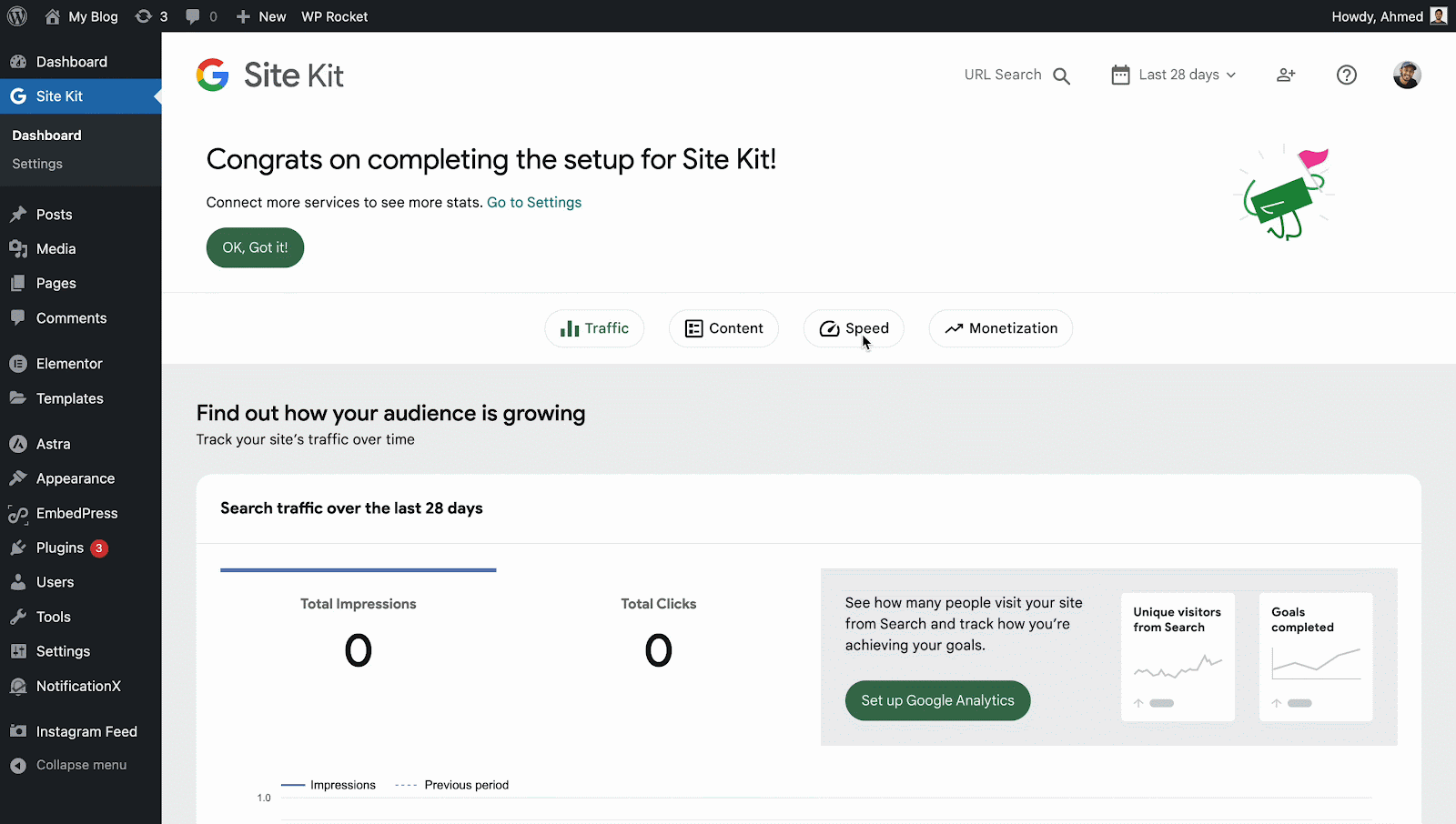This screenshot has width=1456, height=824.
Task: Open the user sharing settings icon
Action: (x=1285, y=75)
